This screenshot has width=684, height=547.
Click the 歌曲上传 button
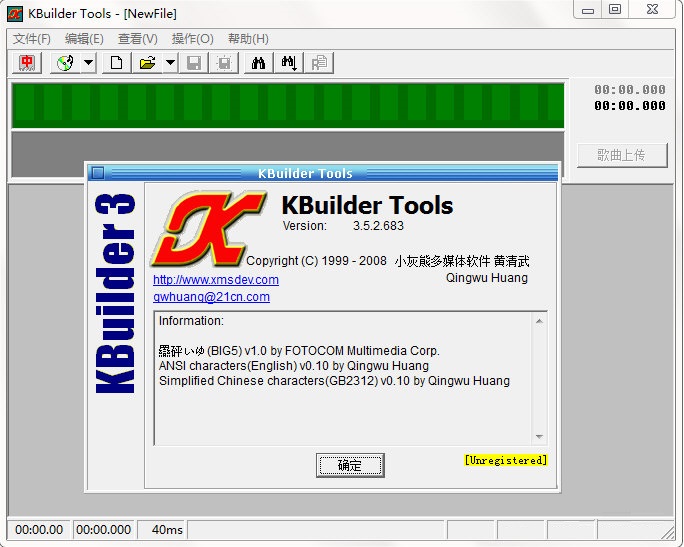622,155
